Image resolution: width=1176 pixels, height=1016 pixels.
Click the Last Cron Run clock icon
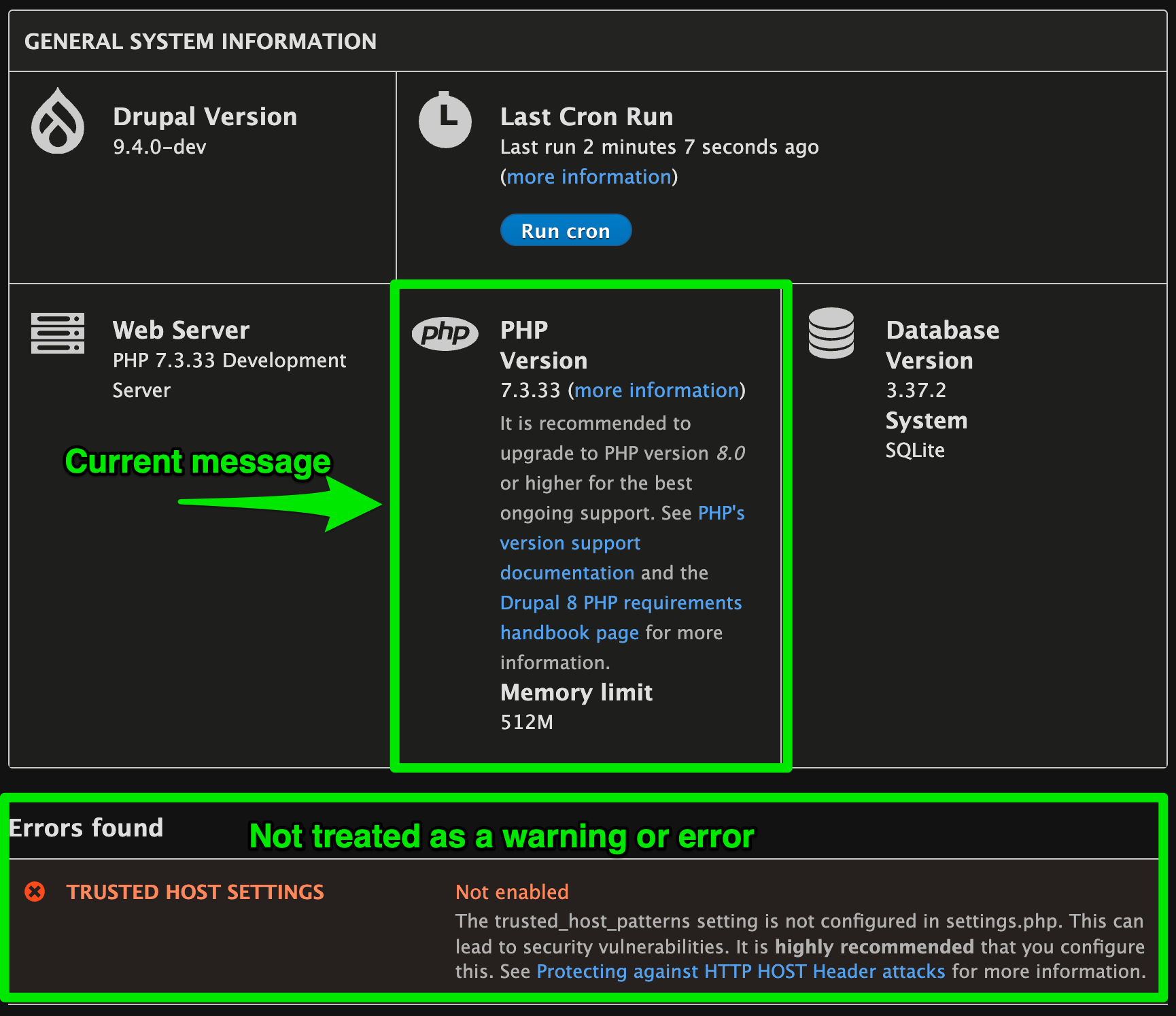point(445,120)
